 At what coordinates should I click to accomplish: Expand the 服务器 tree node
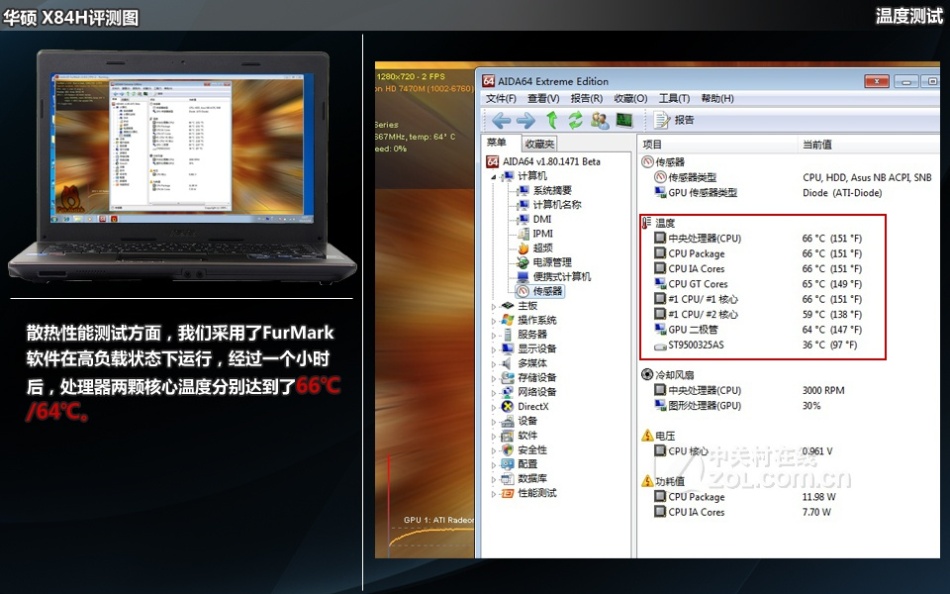click(494, 335)
